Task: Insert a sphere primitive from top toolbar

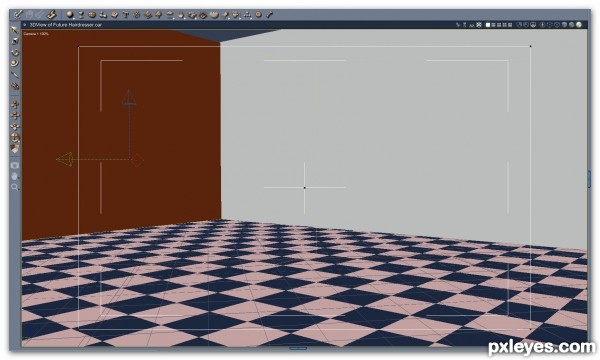Action: pyautogui.click(x=70, y=15)
